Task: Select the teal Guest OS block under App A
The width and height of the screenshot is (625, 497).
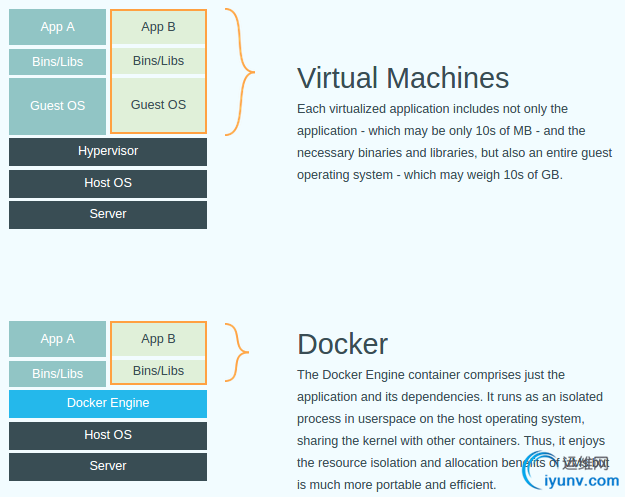Action: coord(57,106)
